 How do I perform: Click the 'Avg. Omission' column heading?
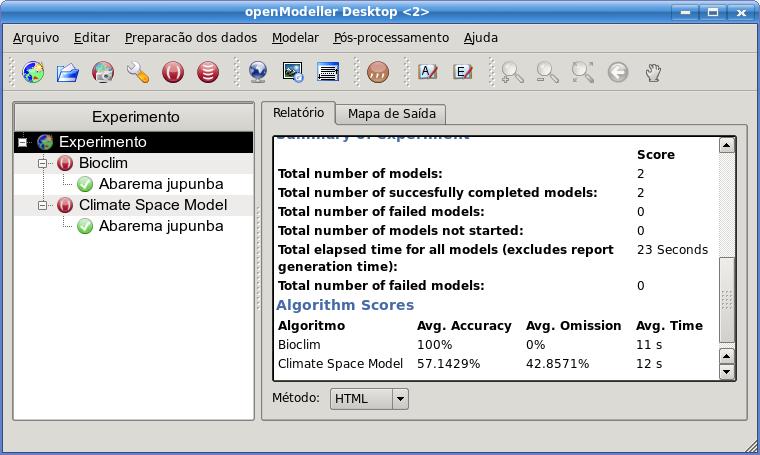573,326
